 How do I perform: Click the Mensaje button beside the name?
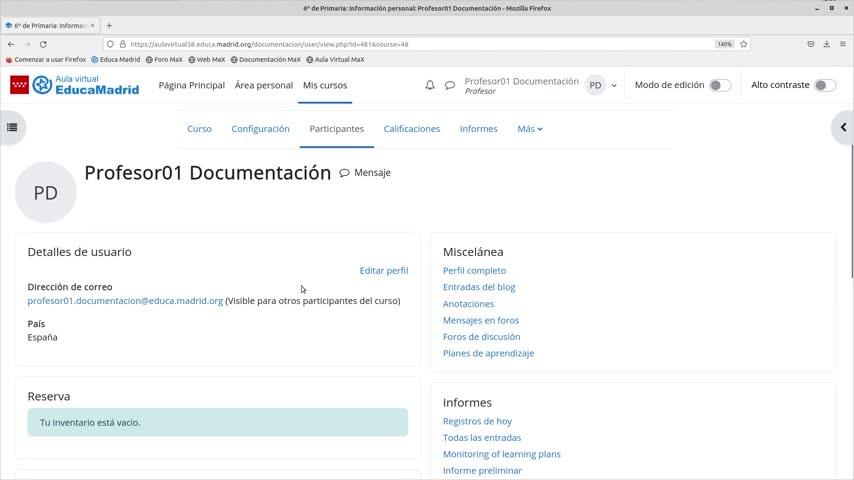[365, 173]
